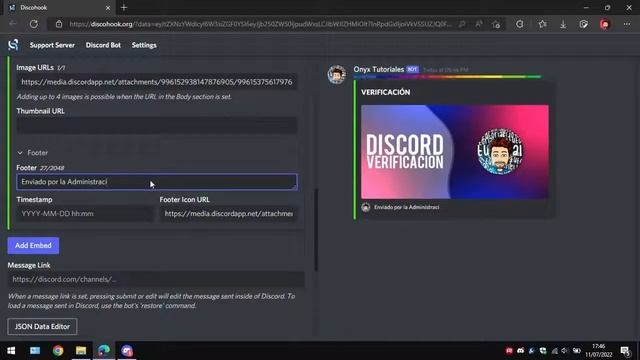The height and width of the screenshot is (360, 640).
Task: Click the Discord tray icon
Action: [x=520, y=351]
